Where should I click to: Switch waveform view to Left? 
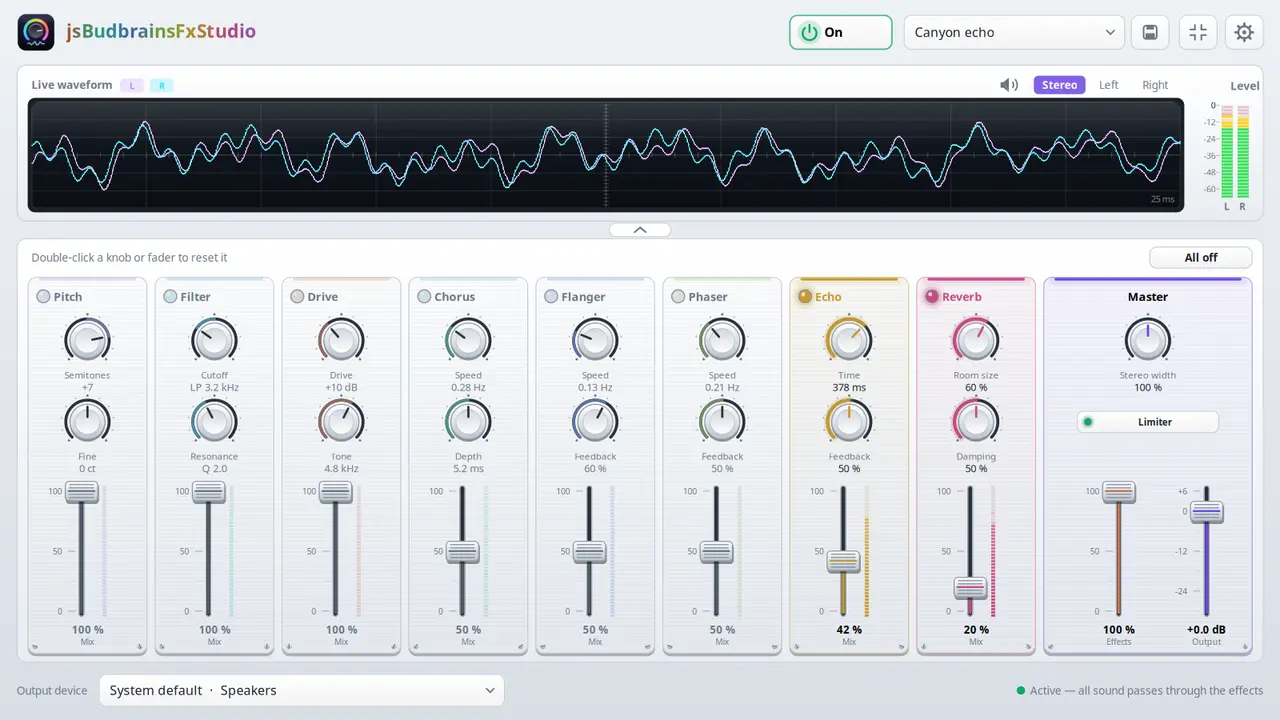(x=1108, y=85)
